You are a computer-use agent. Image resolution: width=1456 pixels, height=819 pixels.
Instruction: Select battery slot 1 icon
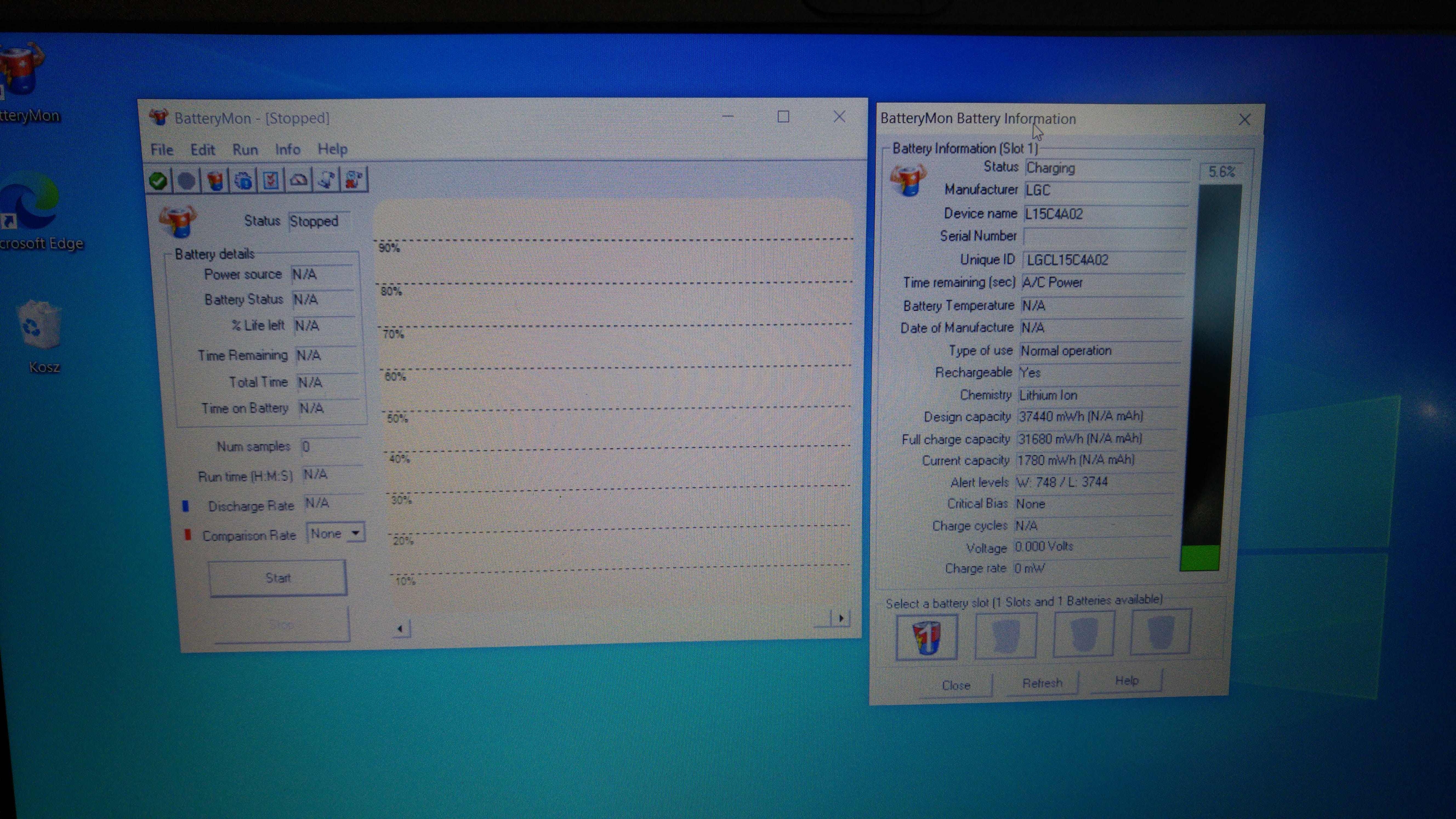pyautogui.click(x=926, y=637)
